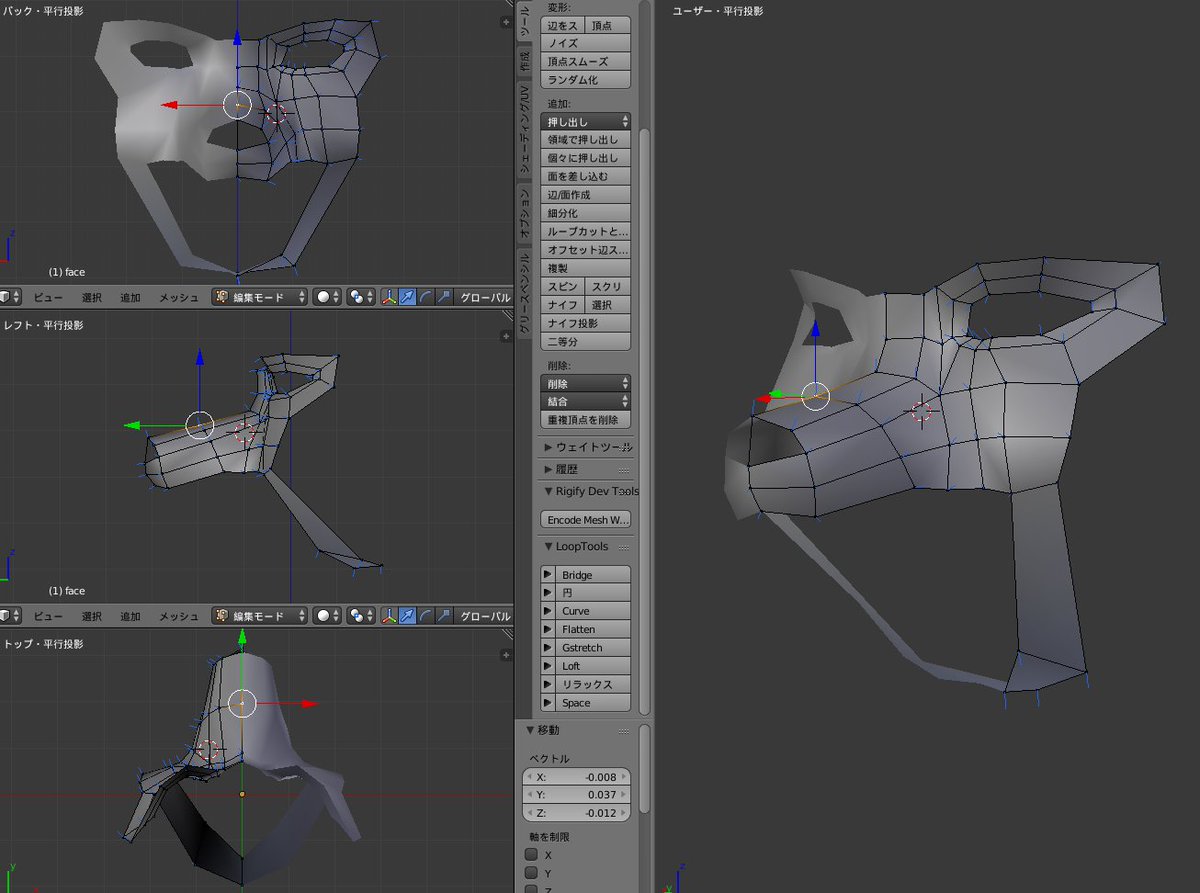
Task: Click tool shelf vertical scrollbar
Action: 645,420
